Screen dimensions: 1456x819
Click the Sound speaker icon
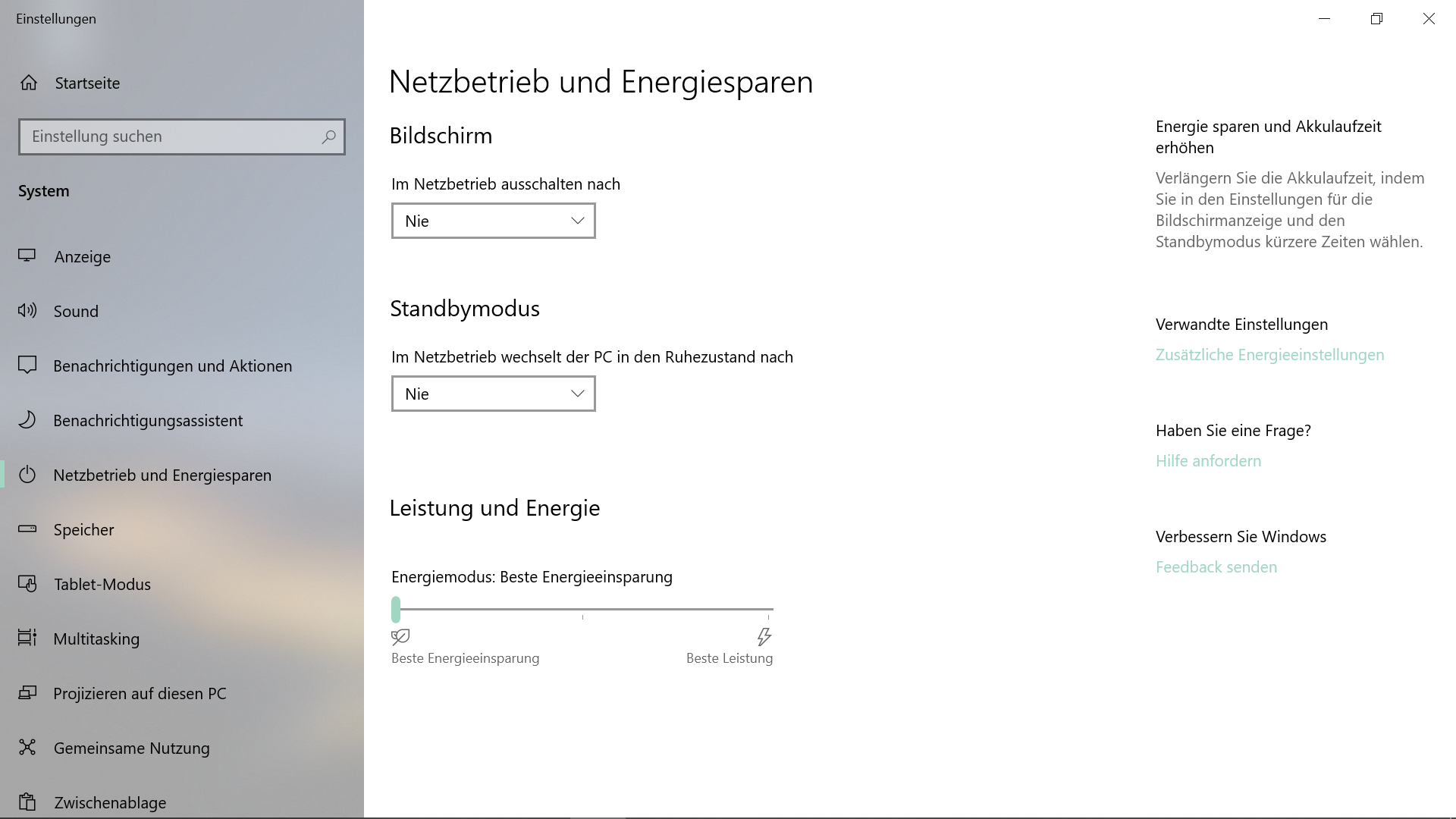(x=27, y=310)
